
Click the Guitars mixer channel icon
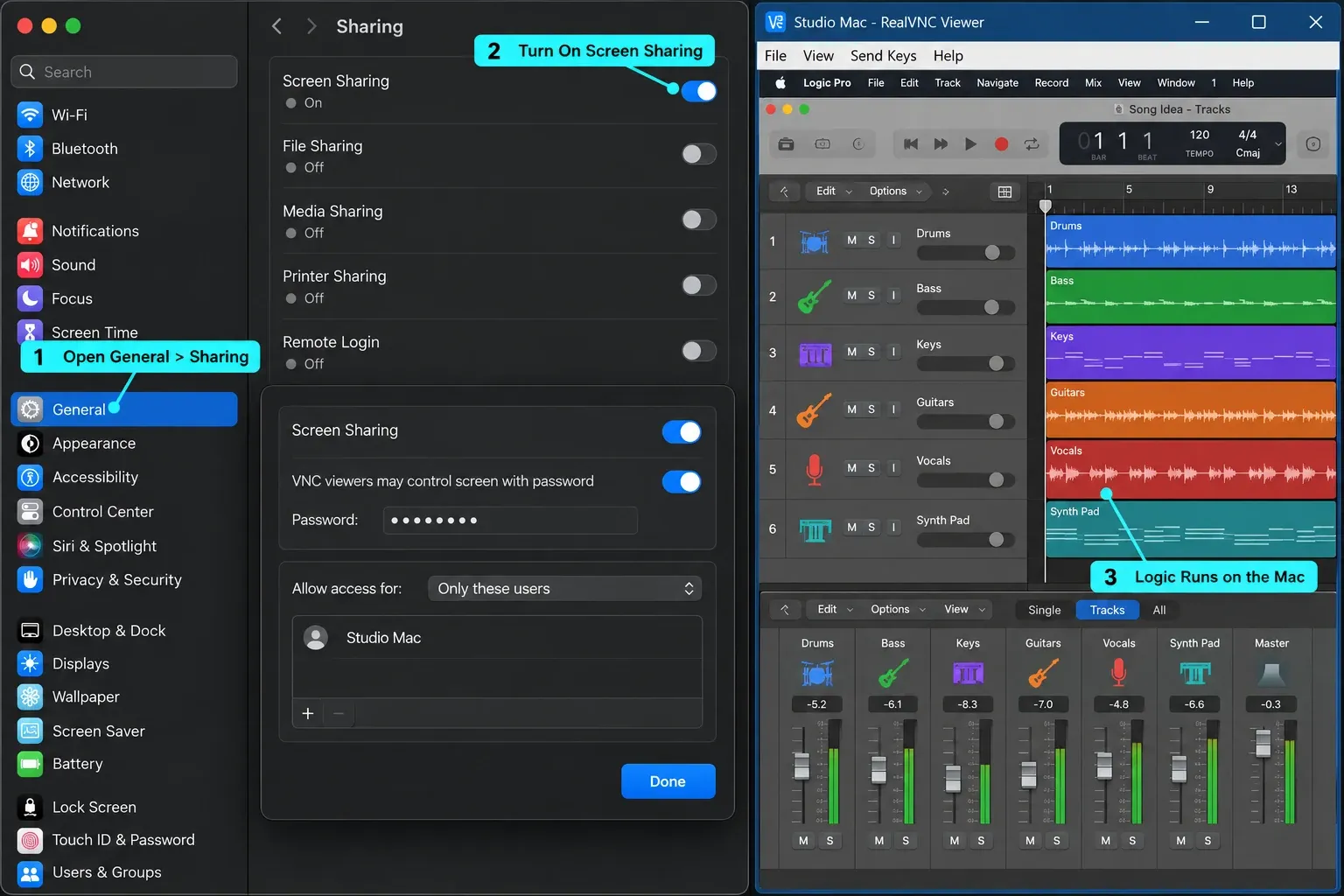1043,673
